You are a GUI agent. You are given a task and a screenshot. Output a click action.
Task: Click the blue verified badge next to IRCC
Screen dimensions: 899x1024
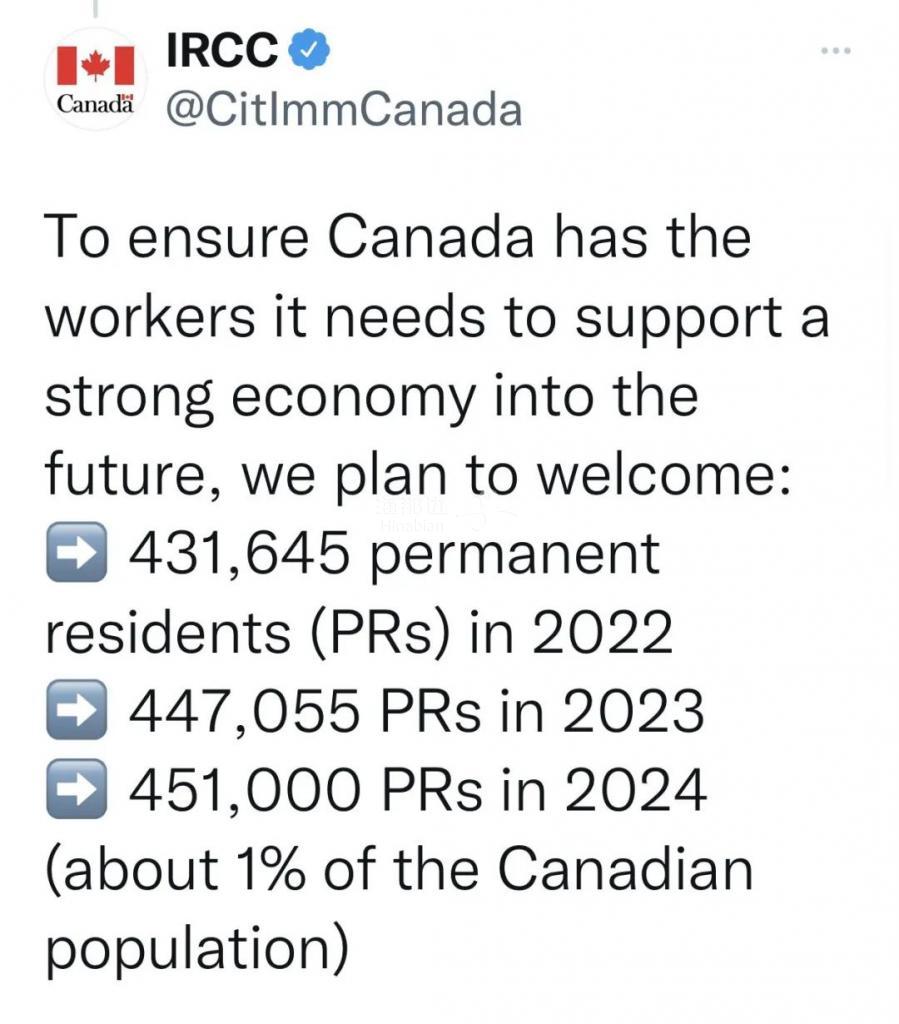308,51
